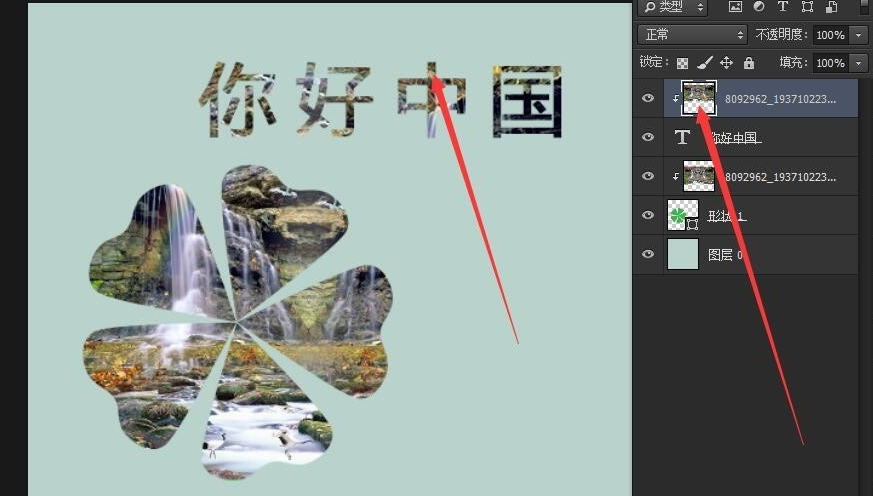Screen dimensions: 873x496
Task: Select layer name 你好中国
Action: tap(736, 137)
